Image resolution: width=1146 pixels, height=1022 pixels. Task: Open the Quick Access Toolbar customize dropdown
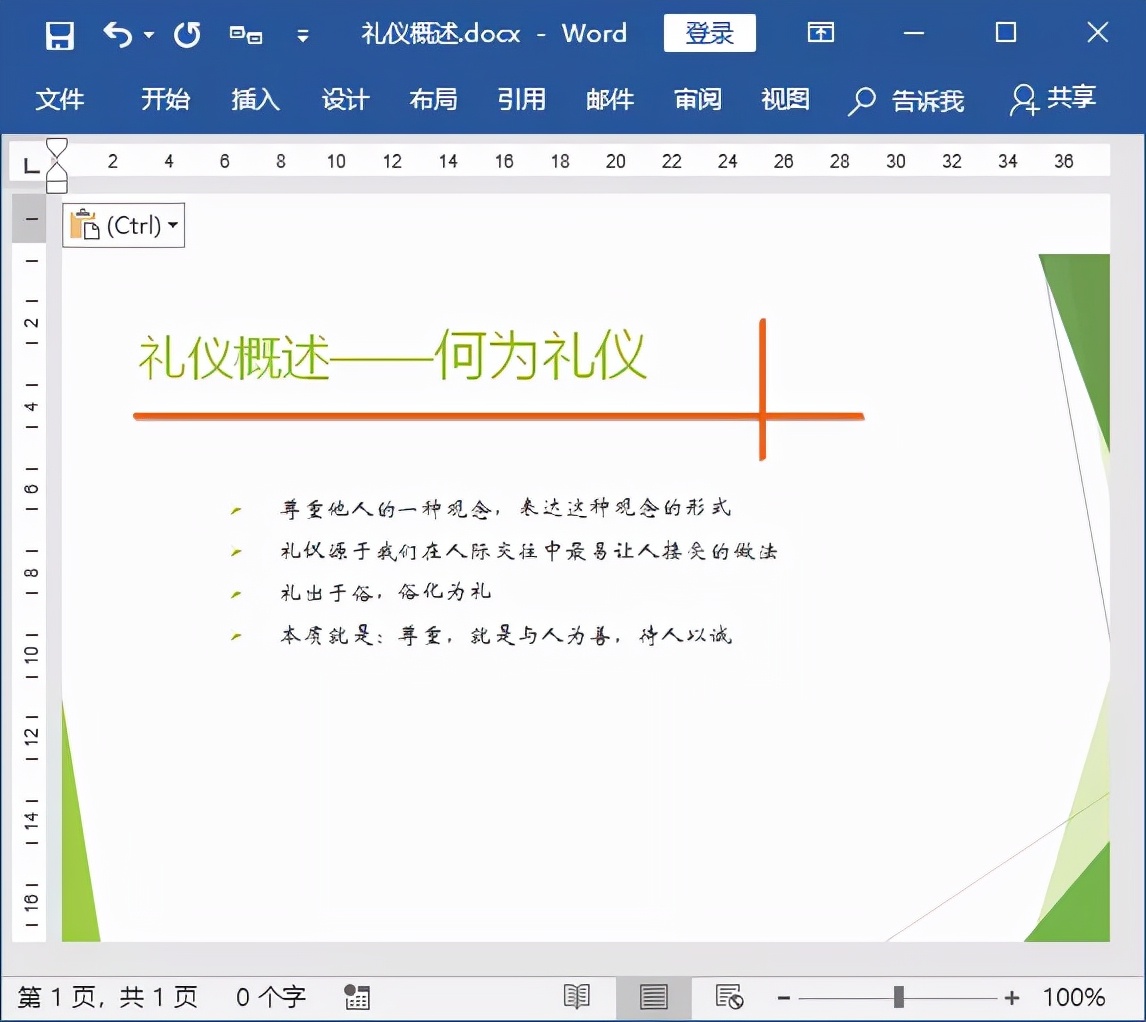coord(303,35)
